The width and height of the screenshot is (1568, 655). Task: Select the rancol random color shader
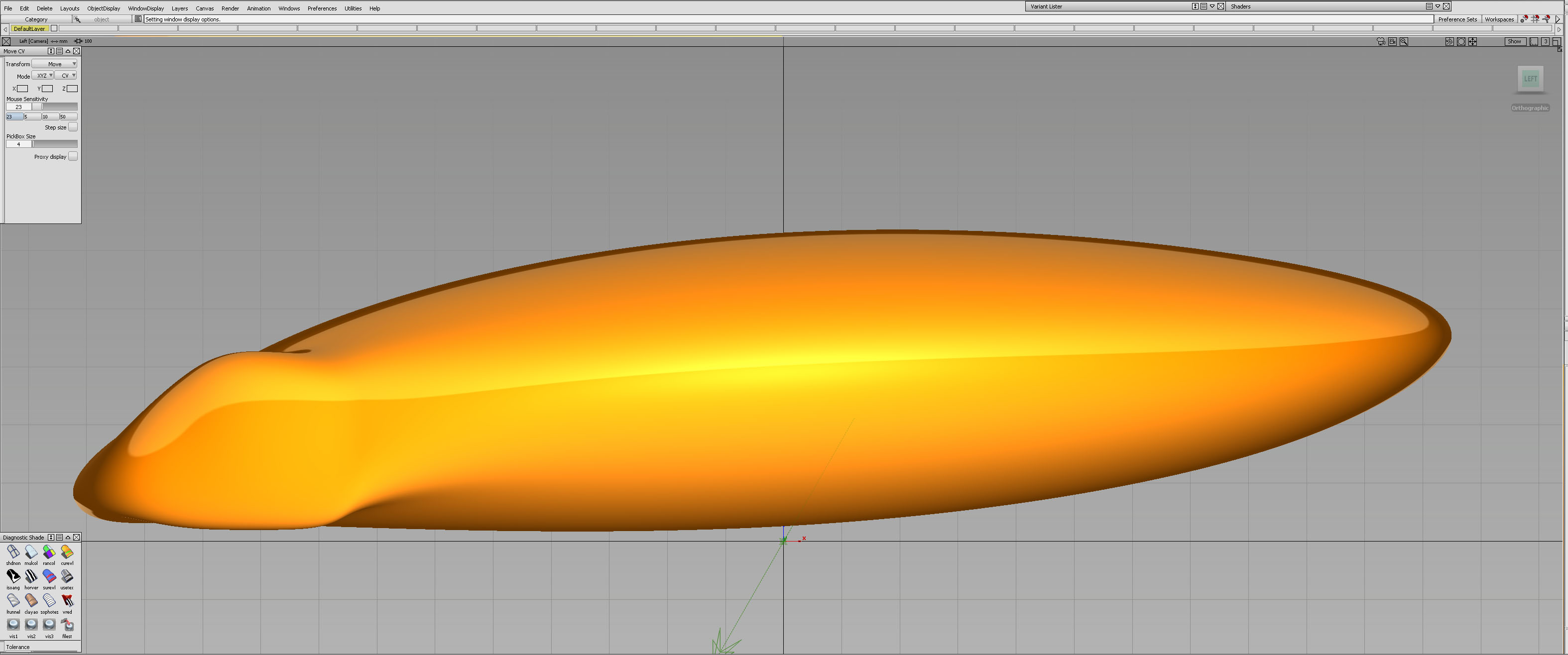49,551
